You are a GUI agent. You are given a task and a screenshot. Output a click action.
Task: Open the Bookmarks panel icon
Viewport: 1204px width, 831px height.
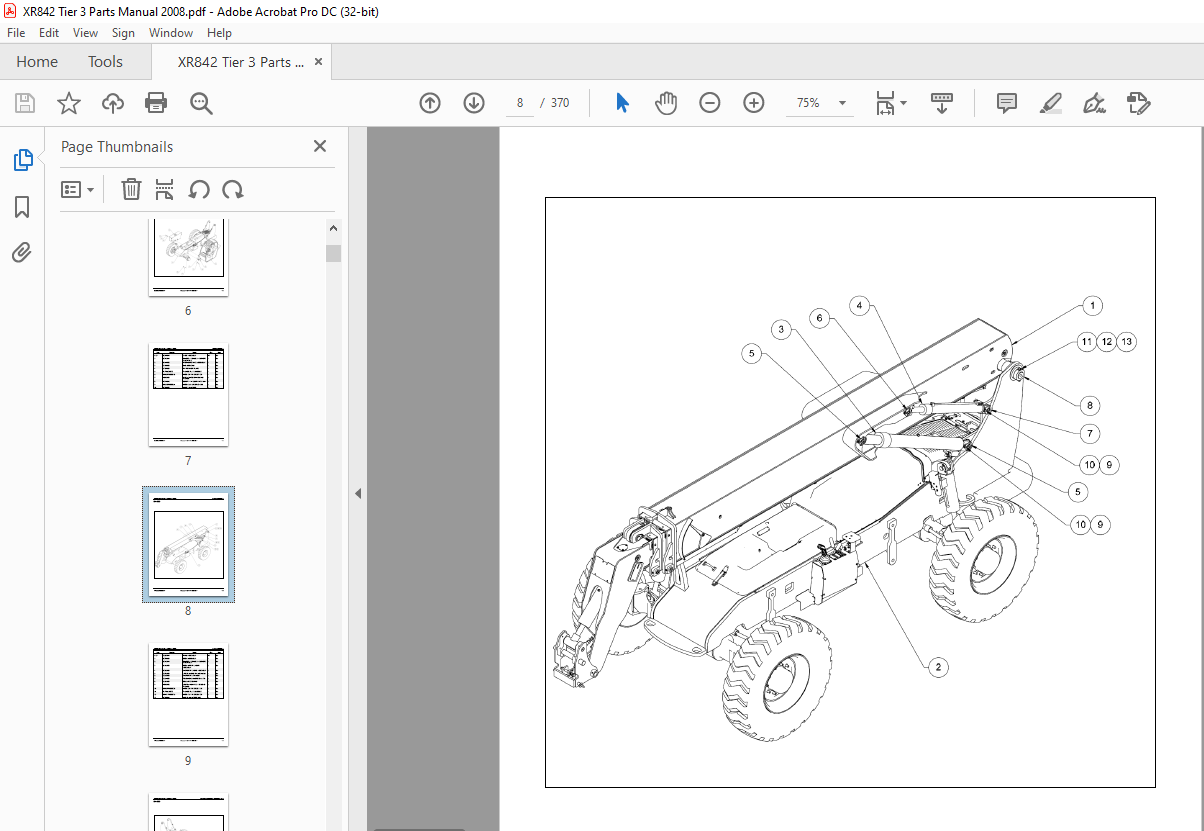(22, 207)
